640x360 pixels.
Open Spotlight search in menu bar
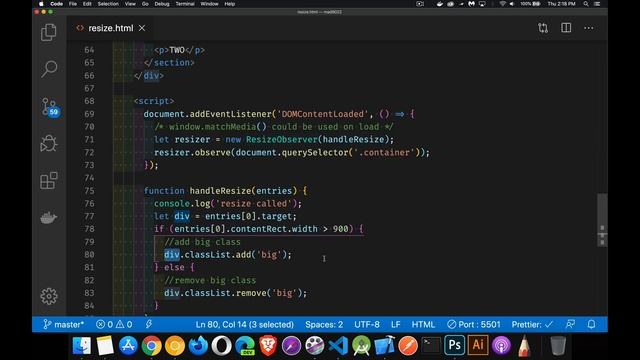[x=586, y=4]
